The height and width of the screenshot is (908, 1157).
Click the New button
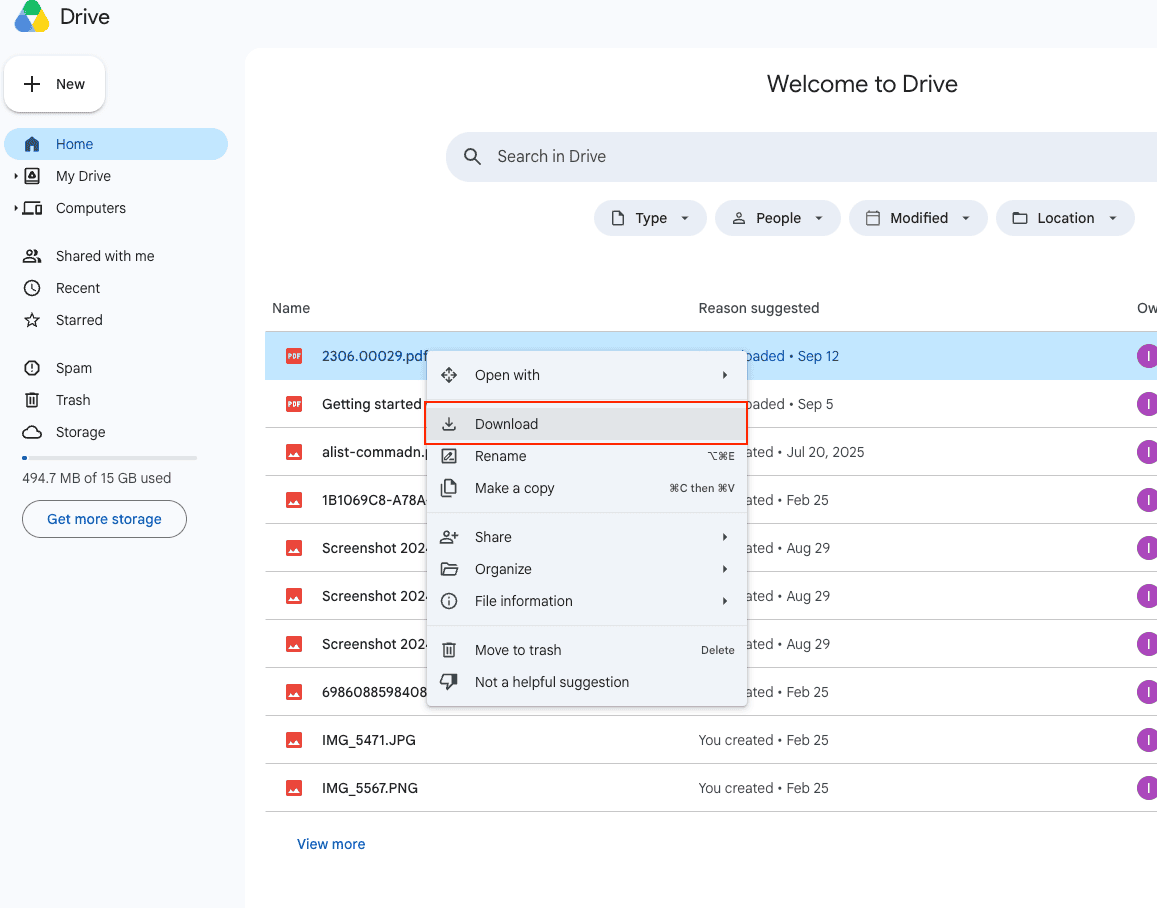click(55, 84)
